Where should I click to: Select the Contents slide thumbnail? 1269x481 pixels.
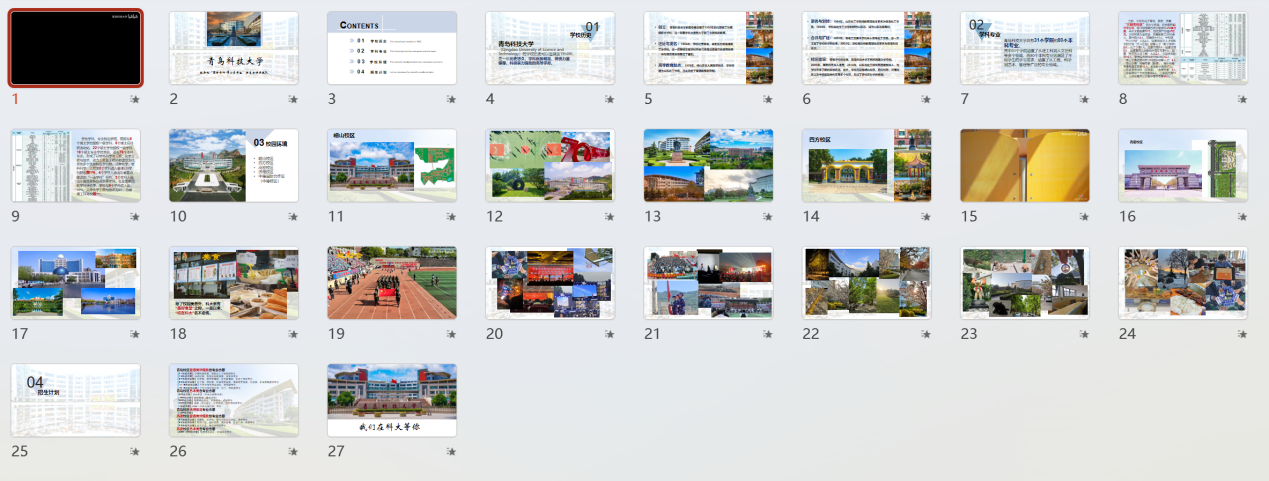(392, 48)
